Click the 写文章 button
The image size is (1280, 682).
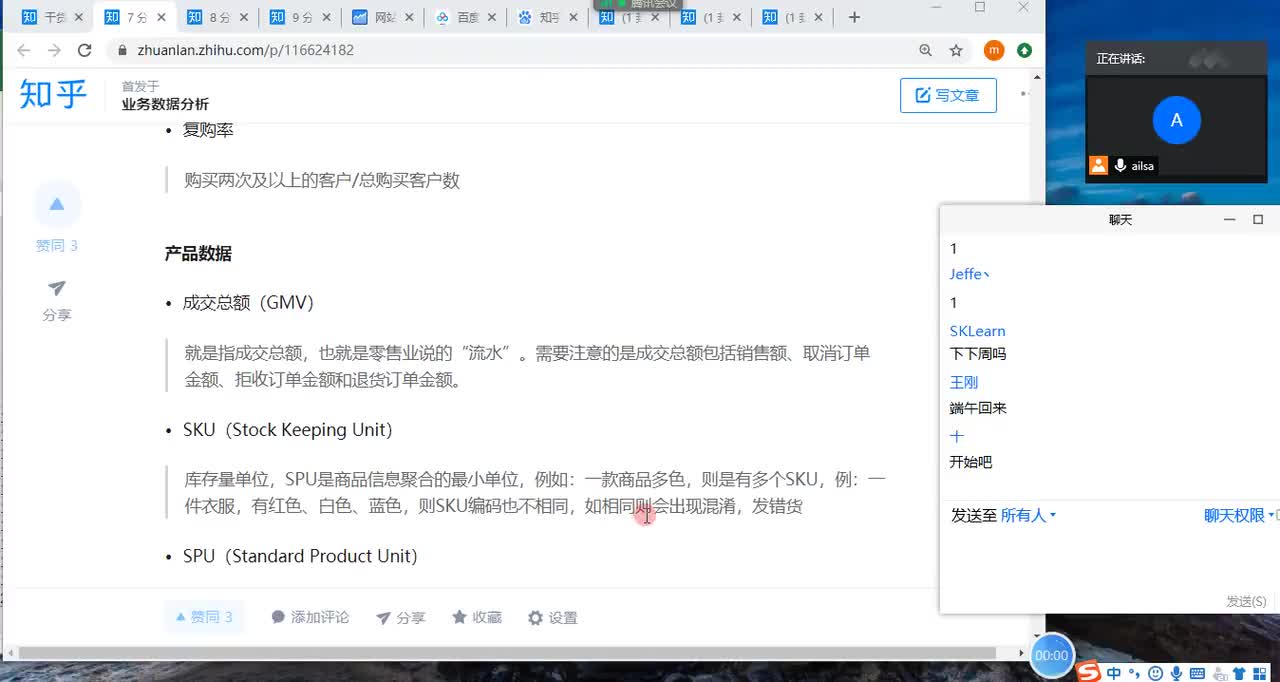point(948,95)
